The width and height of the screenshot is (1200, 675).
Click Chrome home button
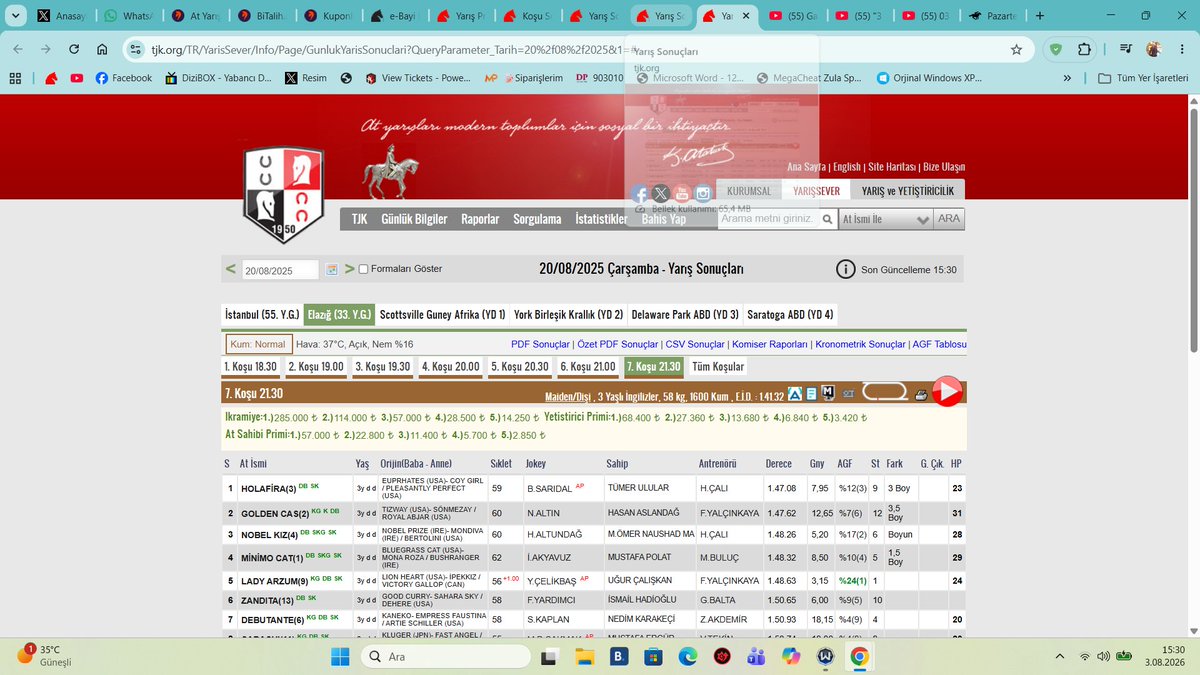coord(102,49)
